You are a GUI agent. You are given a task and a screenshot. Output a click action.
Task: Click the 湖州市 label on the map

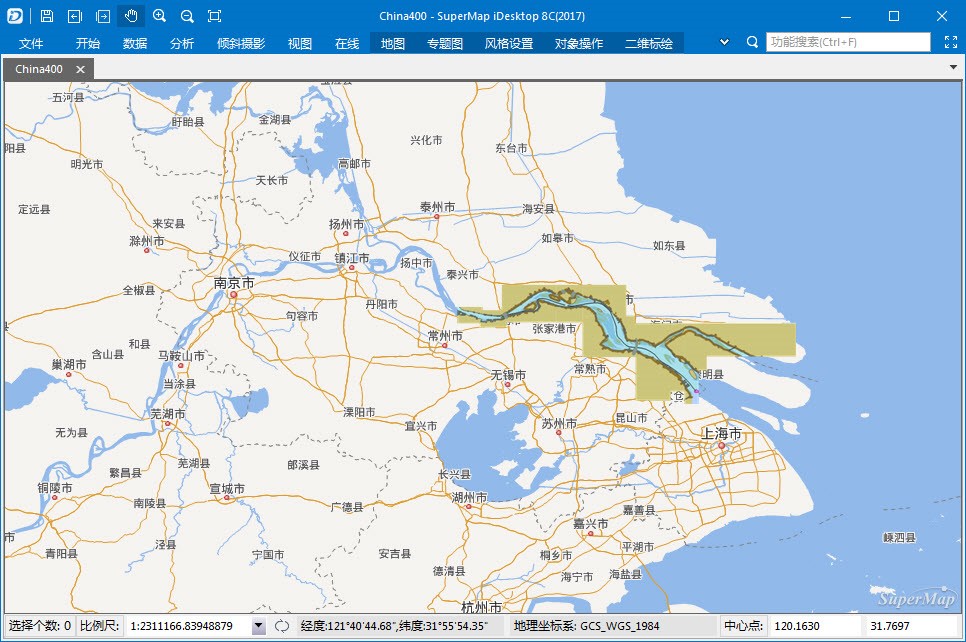click(469, 497)
